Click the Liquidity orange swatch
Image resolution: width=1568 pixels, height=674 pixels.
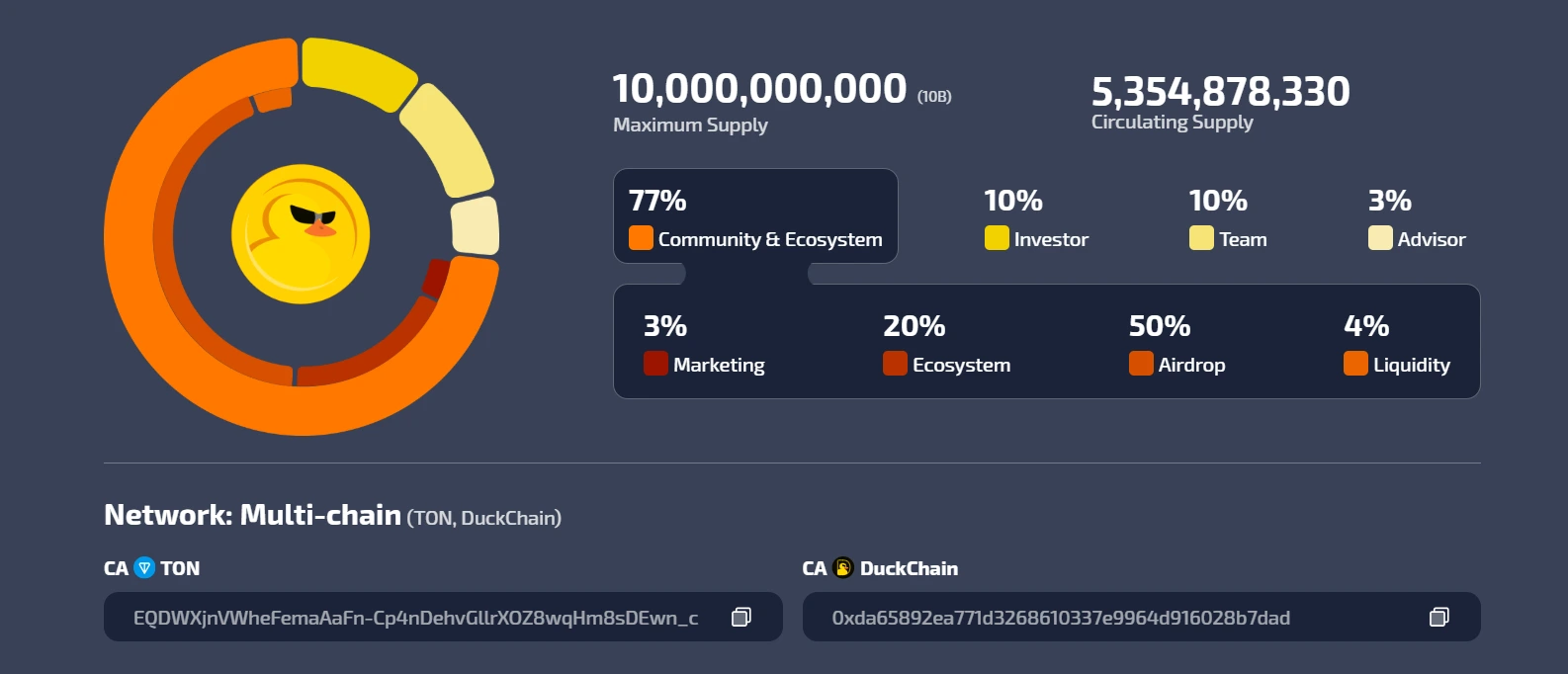(1355, 364)
